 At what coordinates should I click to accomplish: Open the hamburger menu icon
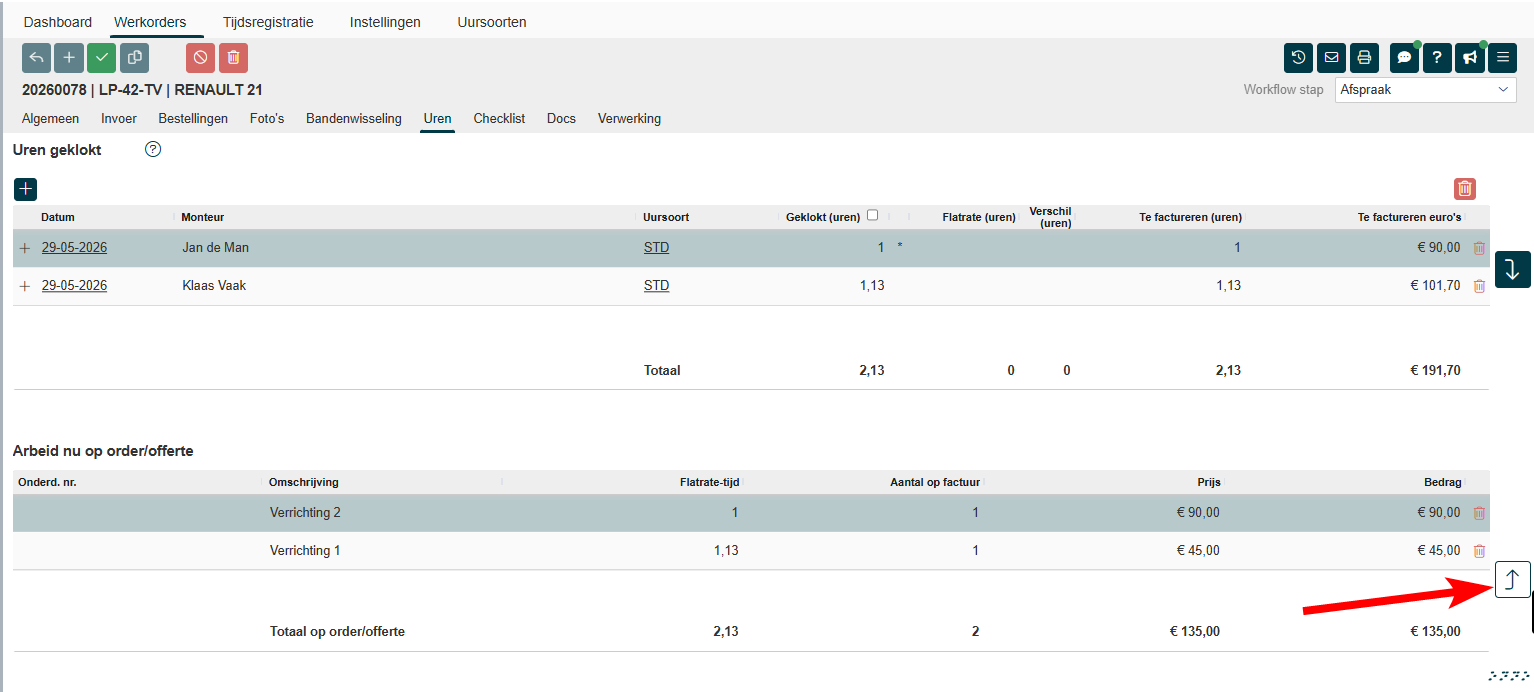pyautogui.click(x=1502, y=58)
